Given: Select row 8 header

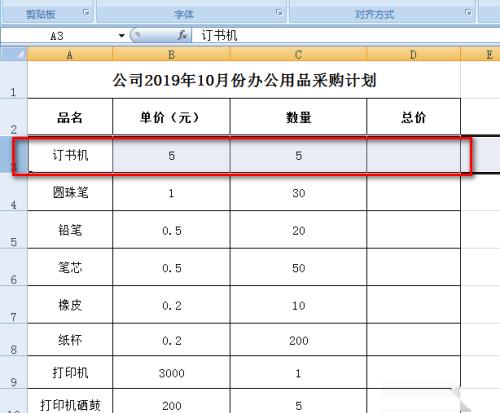Looking at the screenshot, I should pos(13,340).
